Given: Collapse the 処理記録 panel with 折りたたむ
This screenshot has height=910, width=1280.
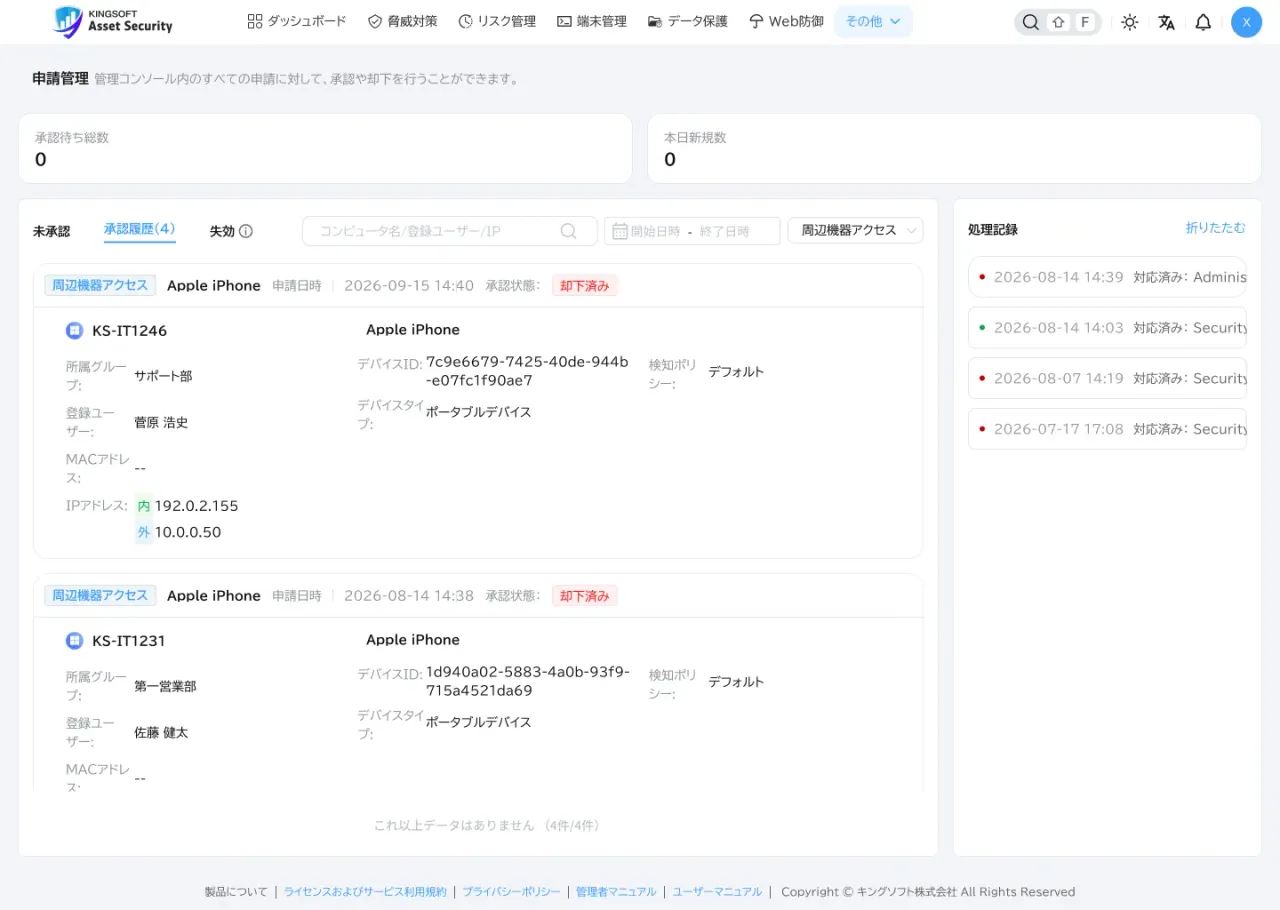Looking at the screenshot, I should 1216,228.
